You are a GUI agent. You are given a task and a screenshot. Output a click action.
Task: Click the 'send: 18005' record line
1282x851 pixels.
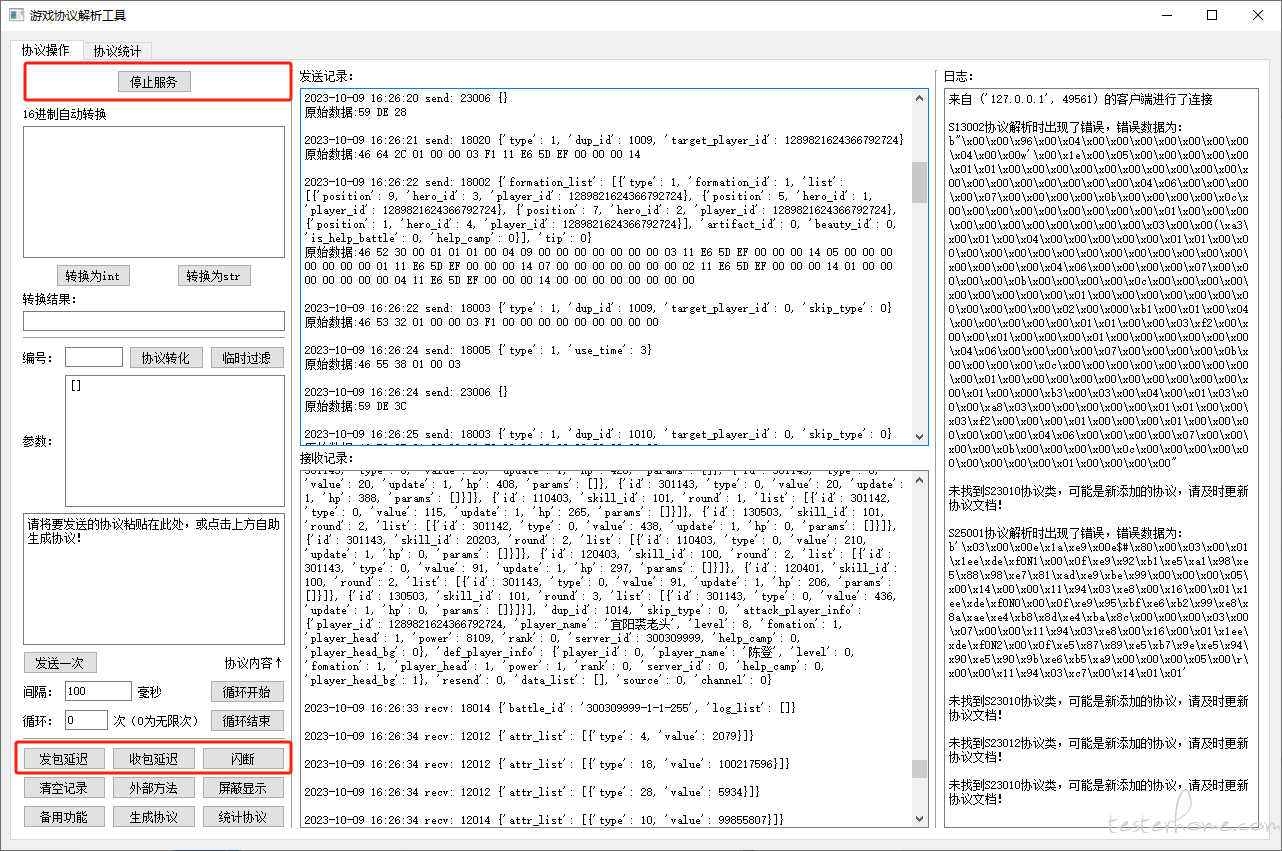pos(479,350)
